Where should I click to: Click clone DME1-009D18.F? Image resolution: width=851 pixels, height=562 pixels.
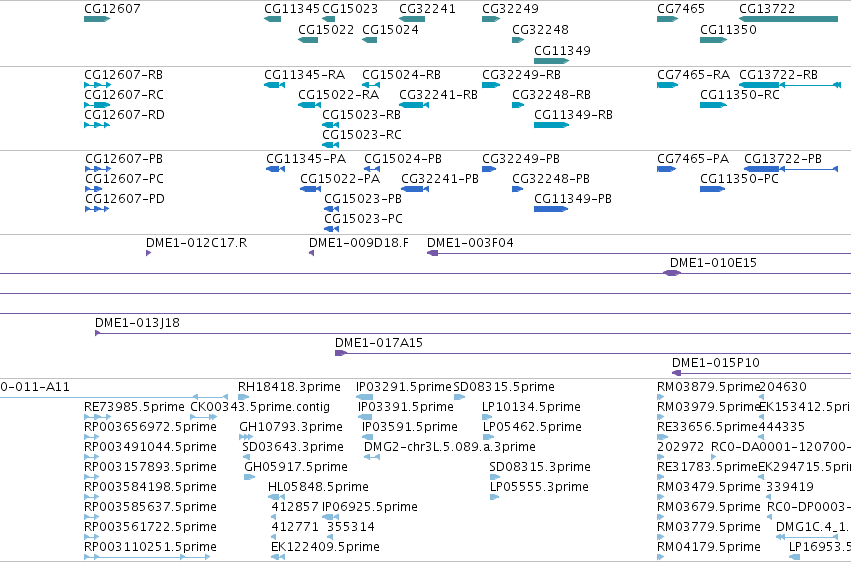(359, 242)
